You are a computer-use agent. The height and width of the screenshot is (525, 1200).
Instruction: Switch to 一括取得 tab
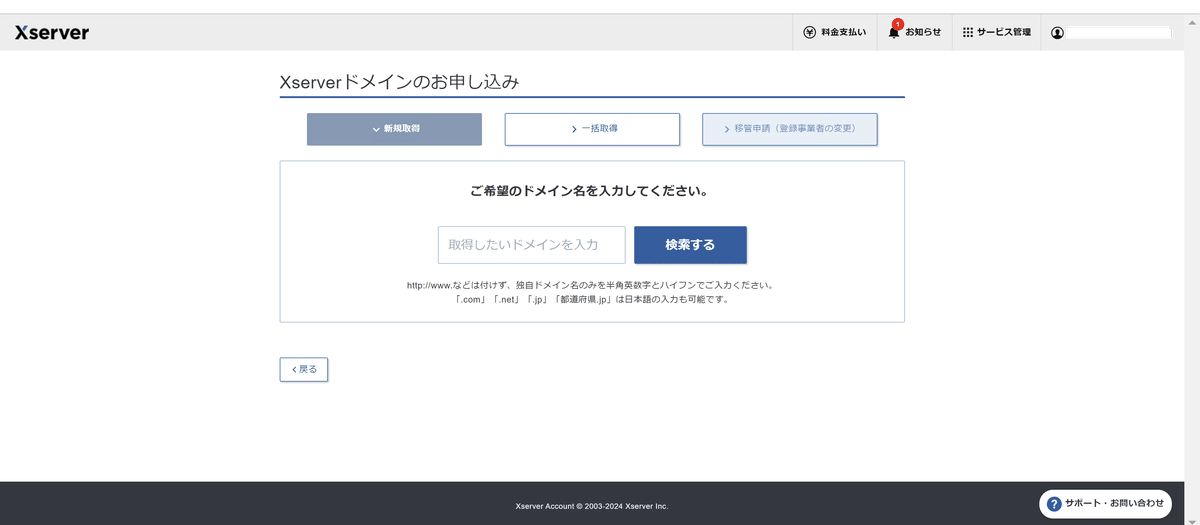(x=592, y=129)
